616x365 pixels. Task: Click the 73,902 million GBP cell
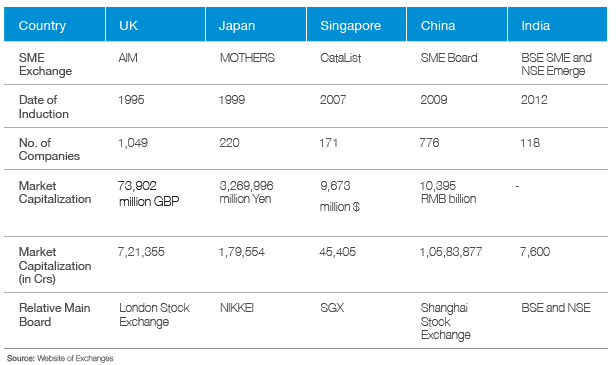[x=148, y=193]
